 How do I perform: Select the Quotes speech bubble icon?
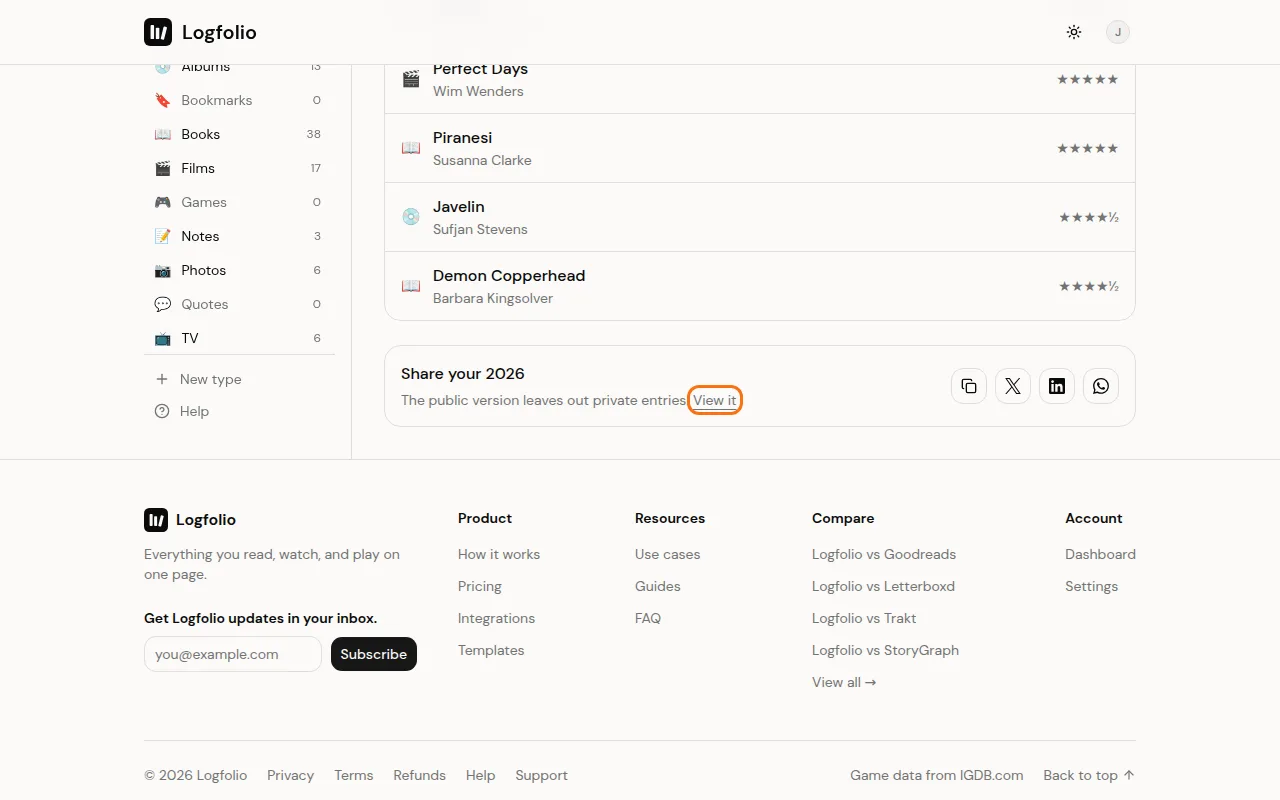click(162, 304)
